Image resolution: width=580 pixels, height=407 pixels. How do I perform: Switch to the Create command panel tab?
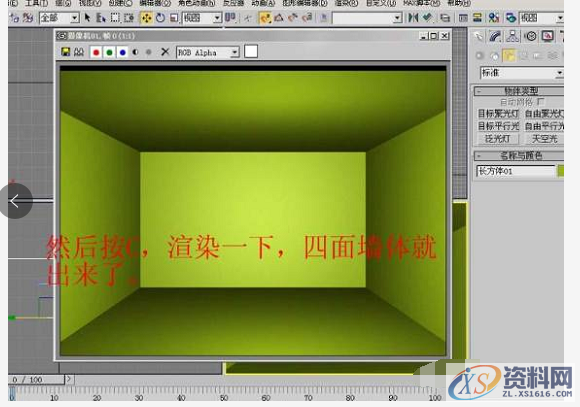pyautogui.click(x=478, y=36)
